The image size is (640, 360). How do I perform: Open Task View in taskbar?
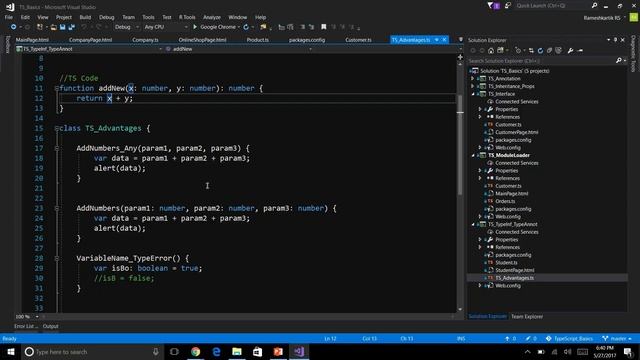[x=174, y=351]
